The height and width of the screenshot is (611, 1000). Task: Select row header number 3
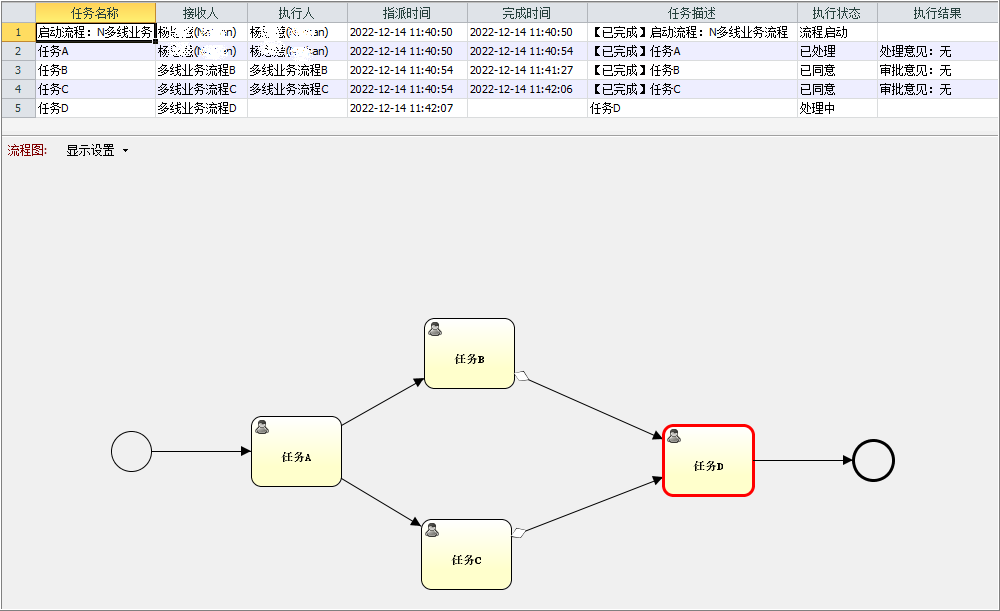(18, 70)
